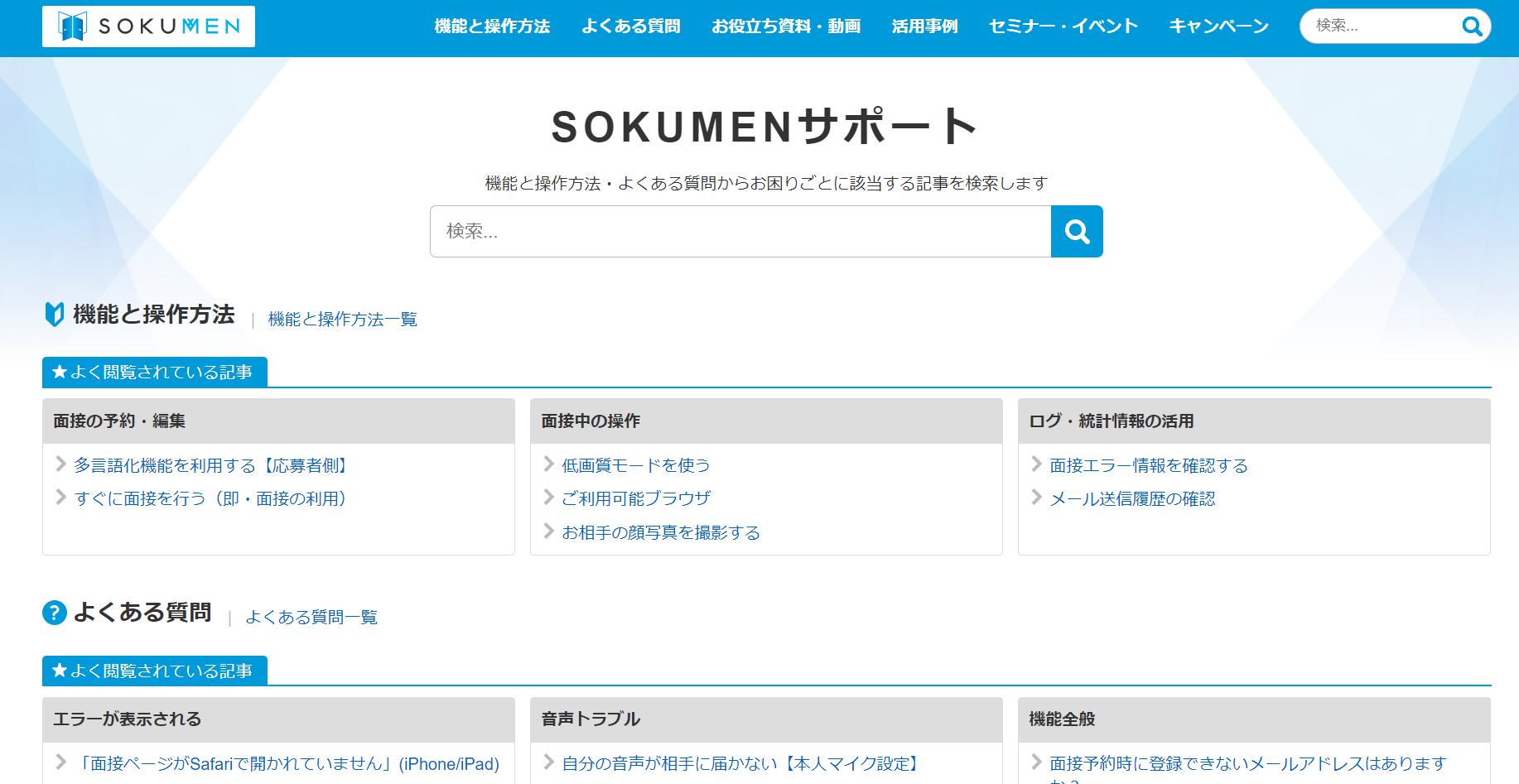1519x784 pixels.
Task: Open the 活用事例 menu item
Action: 924,26
